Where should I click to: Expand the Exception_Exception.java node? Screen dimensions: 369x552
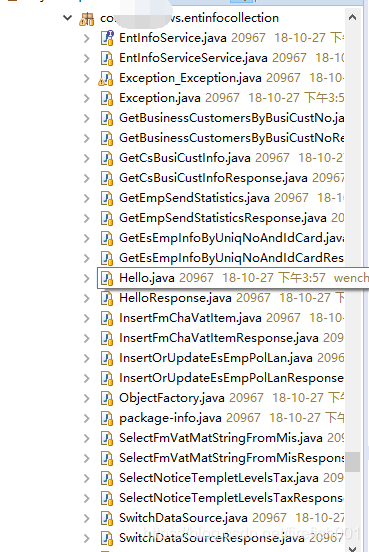click(x=87, y=78)
